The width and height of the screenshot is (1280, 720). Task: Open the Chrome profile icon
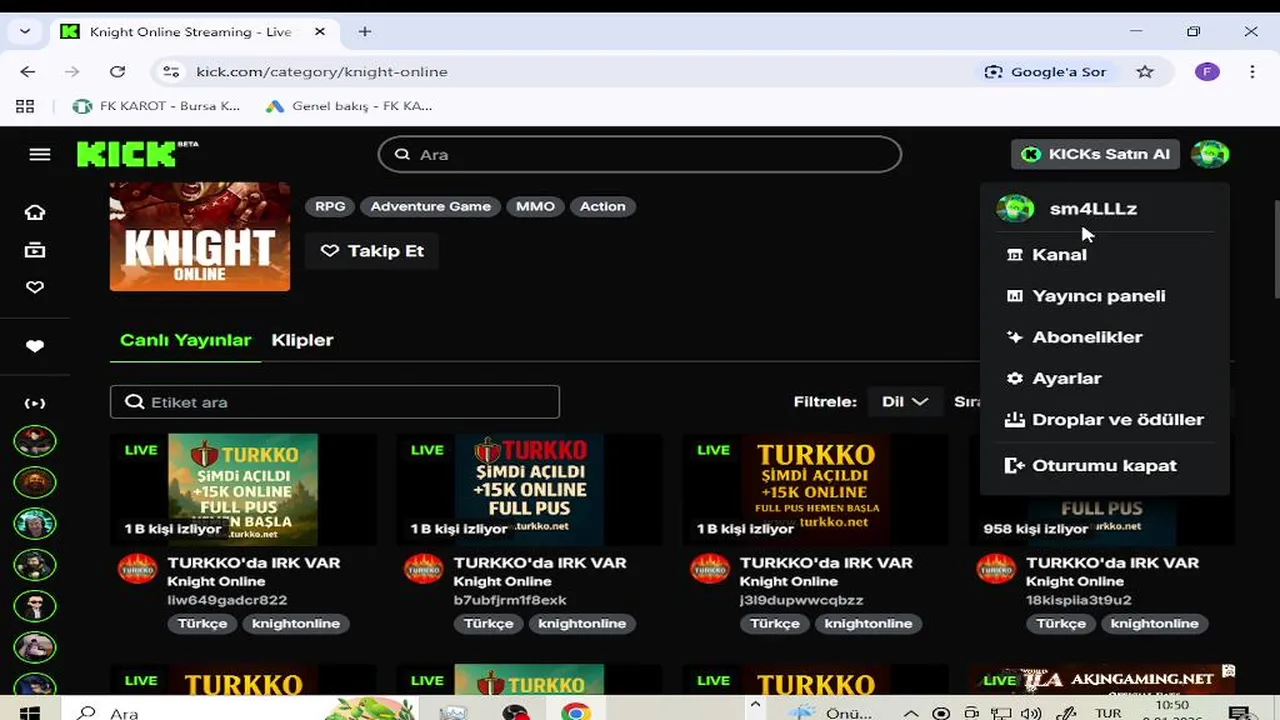[x=1207, y=72]
